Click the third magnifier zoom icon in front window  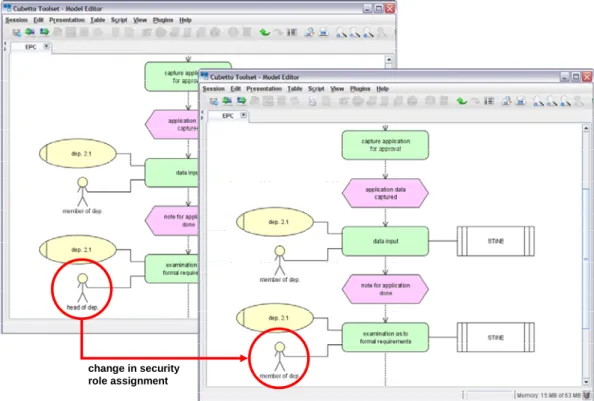565,101
